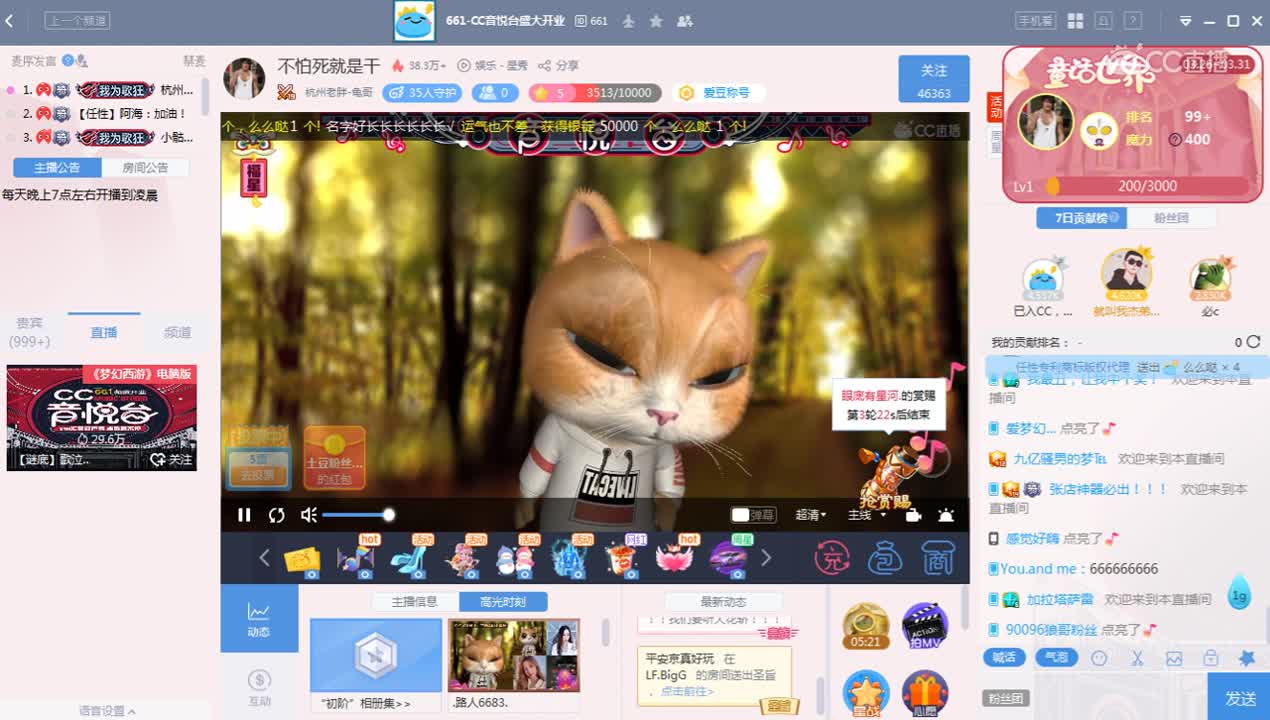
Task: Select the penguin pair gift
Action: (x=516, y=560)
